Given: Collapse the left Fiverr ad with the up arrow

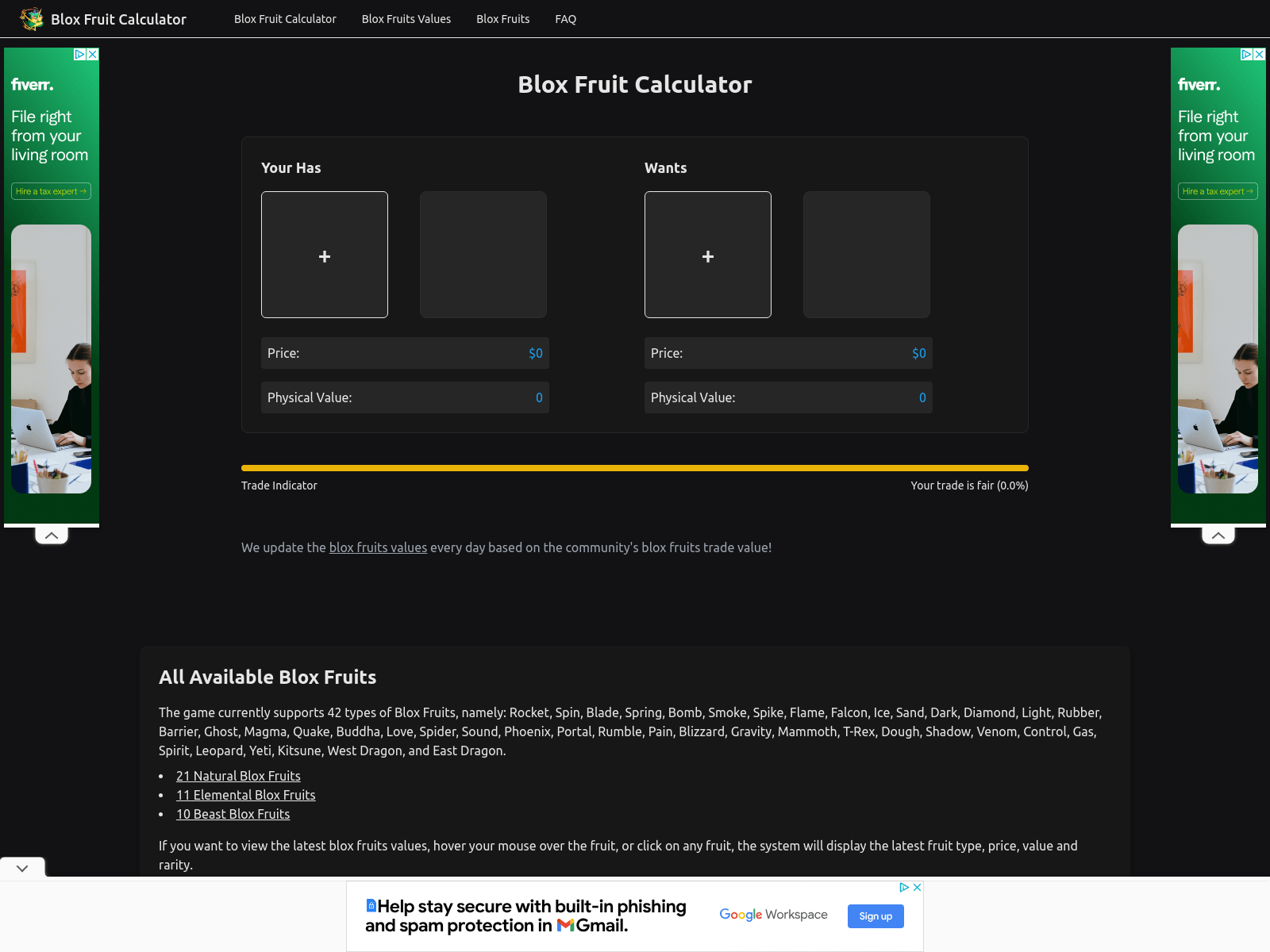Looking at the screenshot, I should pyautogui.click(x=51, y=535).
